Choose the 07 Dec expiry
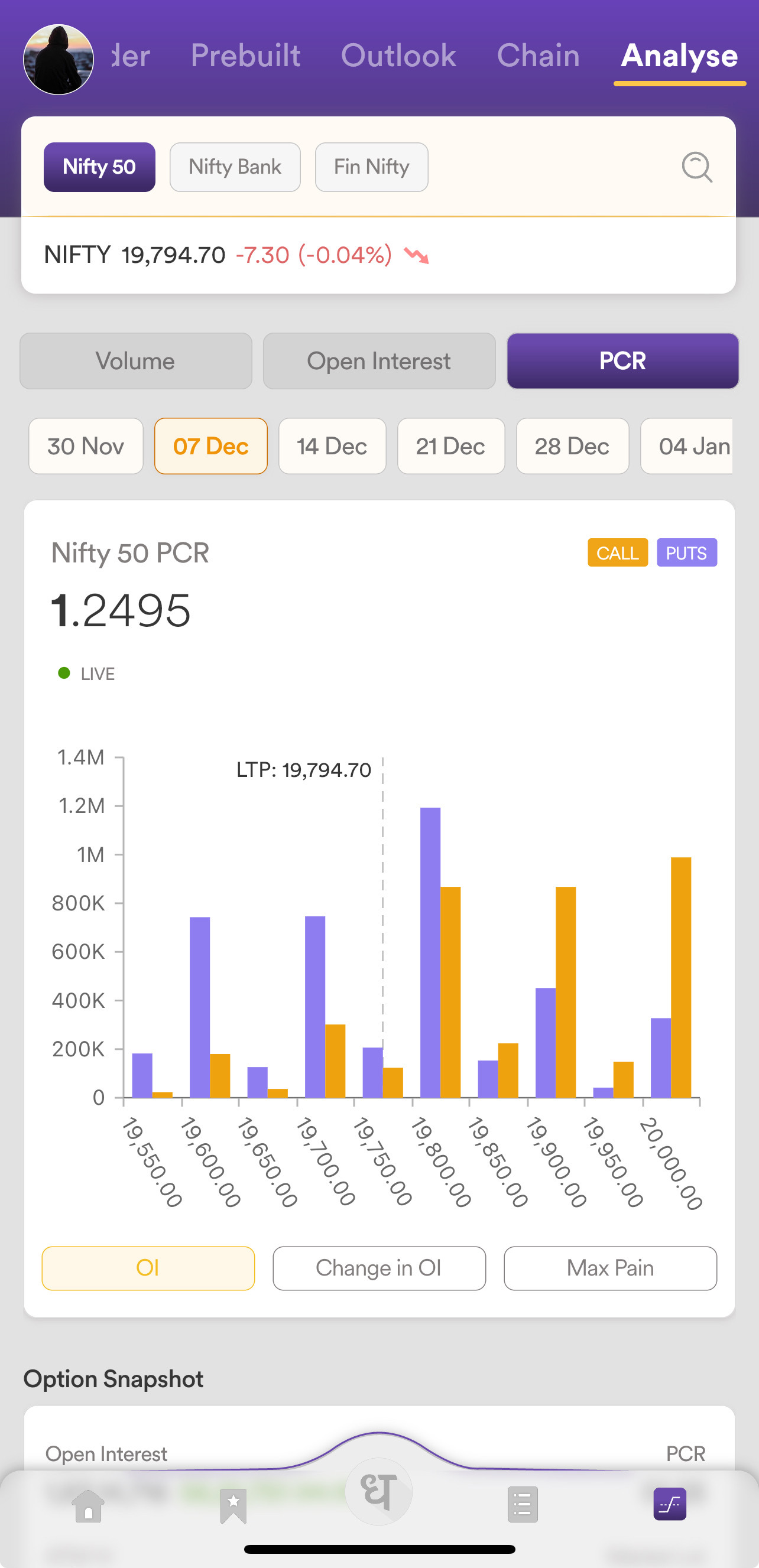This screenshot has width=759, height=1568. coord(211,446)
